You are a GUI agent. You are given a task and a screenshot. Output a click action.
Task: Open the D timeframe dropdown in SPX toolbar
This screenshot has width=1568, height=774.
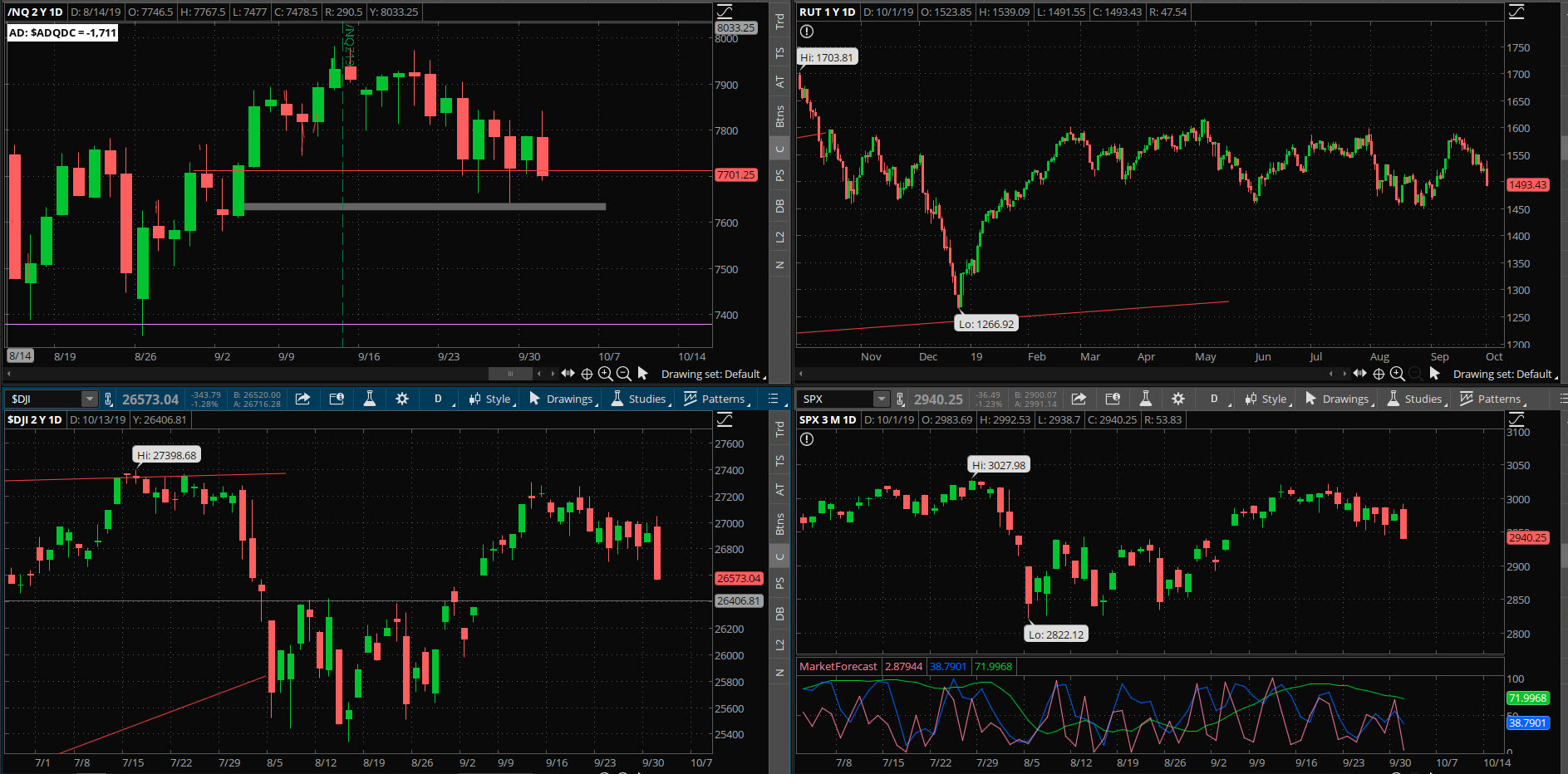click(x=1217, y=399)
